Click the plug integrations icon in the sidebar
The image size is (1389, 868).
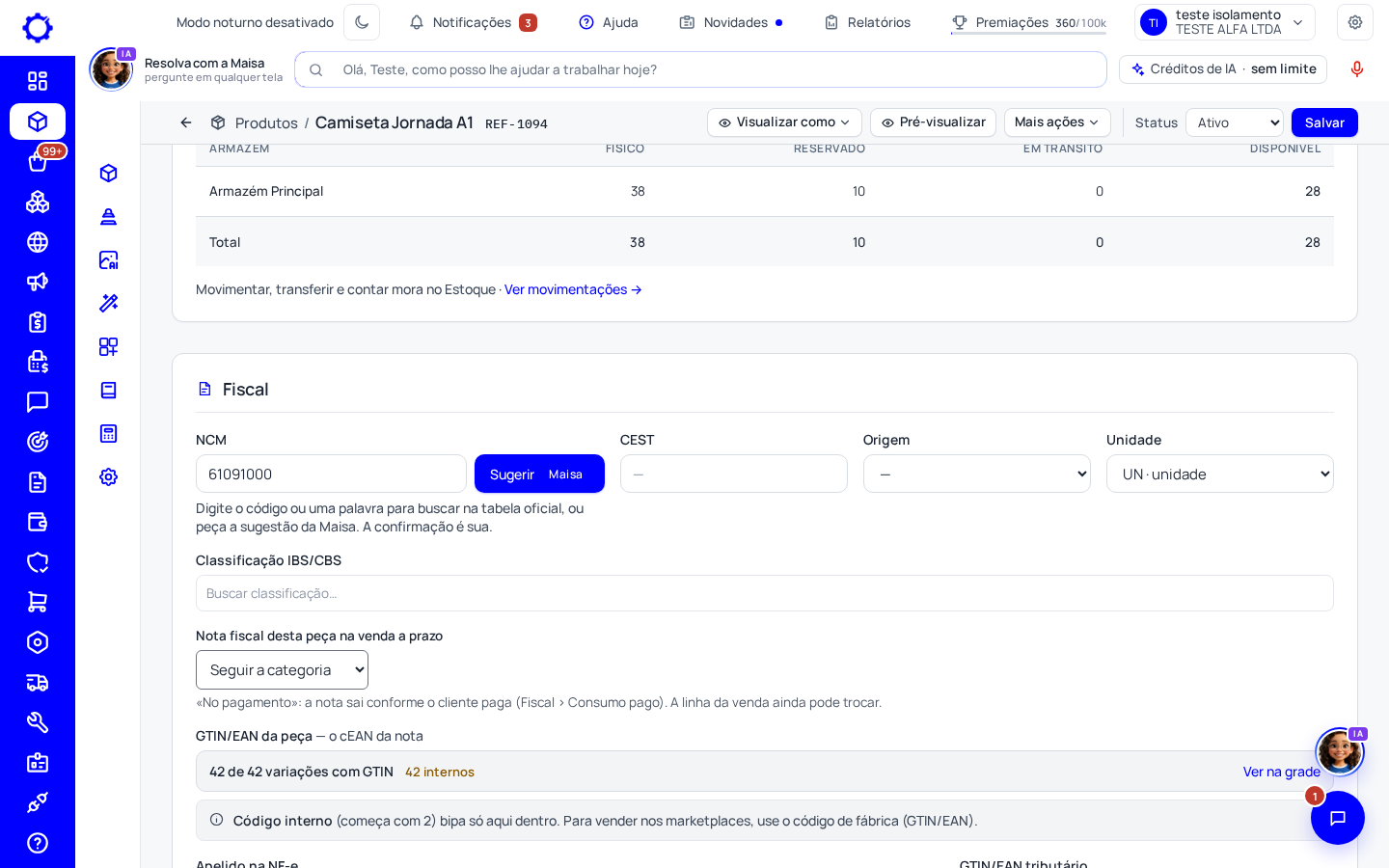pos(38,802)
